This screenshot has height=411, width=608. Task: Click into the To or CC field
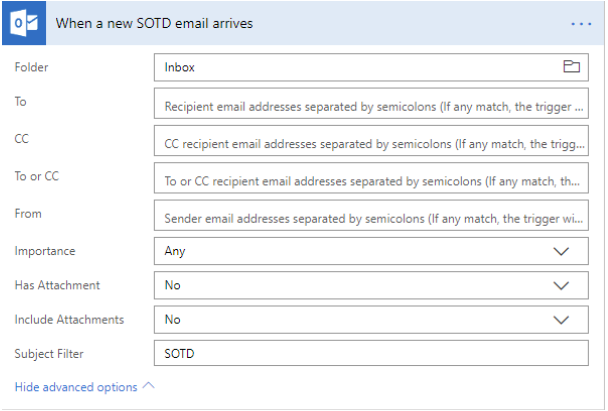coord(371,178)
